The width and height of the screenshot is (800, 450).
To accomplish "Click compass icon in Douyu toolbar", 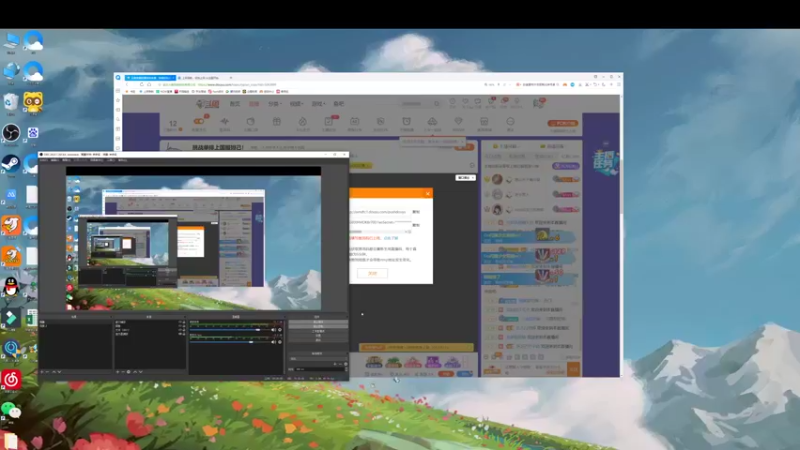I will click(303, 122).
